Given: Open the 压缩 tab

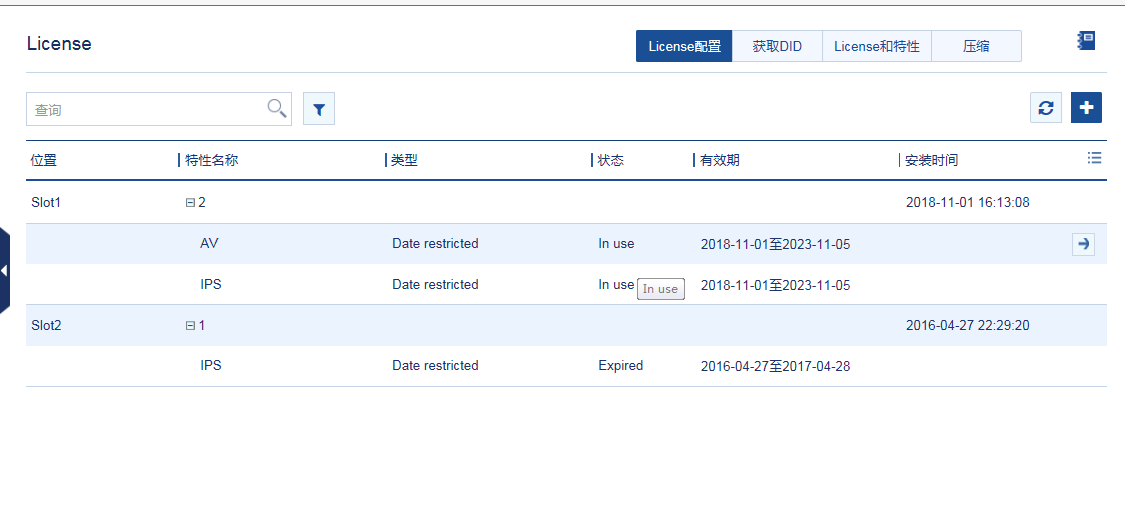Looking at the screenshot, I should pos(976,46).
